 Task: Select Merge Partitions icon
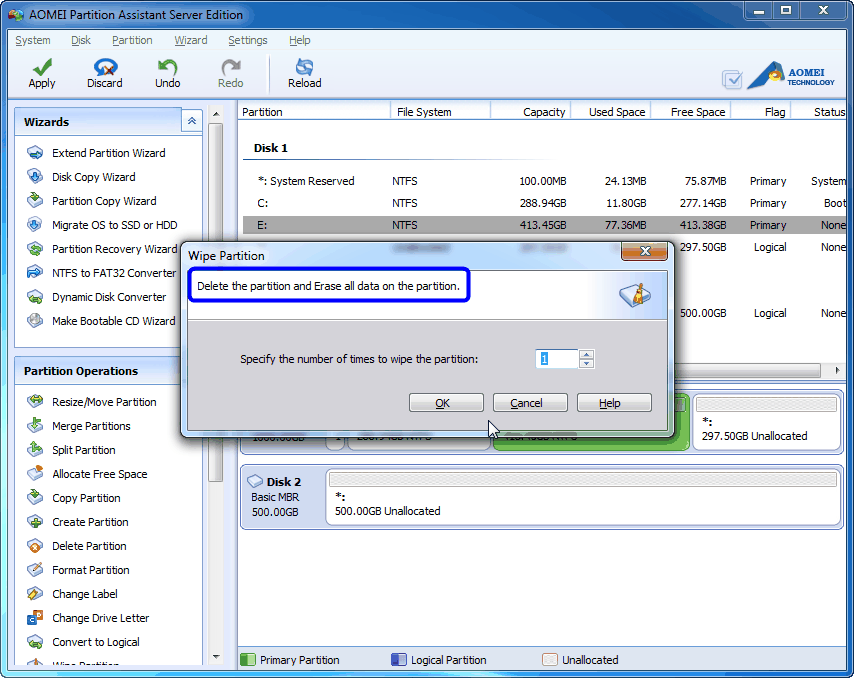click(x=35, y=425)
